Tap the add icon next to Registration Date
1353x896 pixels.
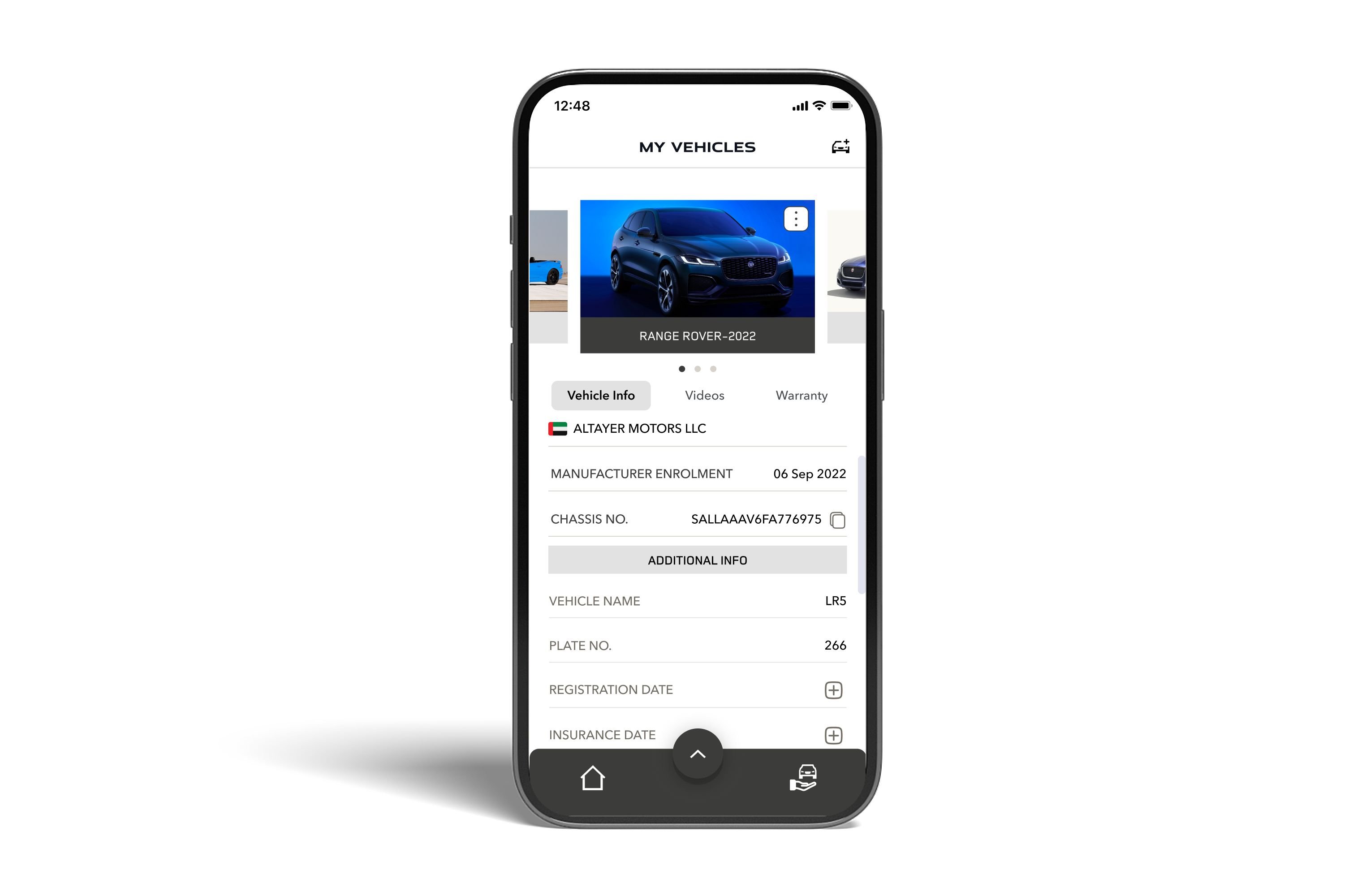[833, 689]
